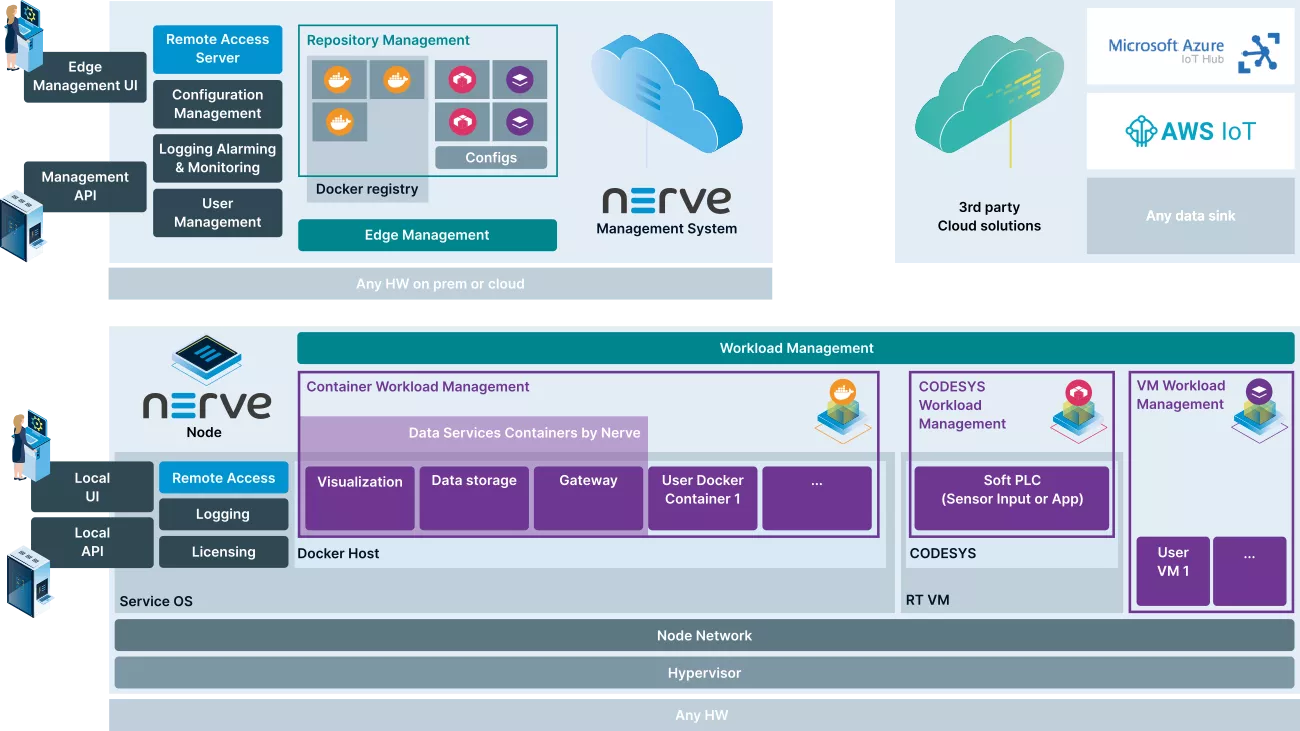Viewport: 1300px width, 731px height.
Task: Click the VM Workload Management heading
Action: point(1181,395)
